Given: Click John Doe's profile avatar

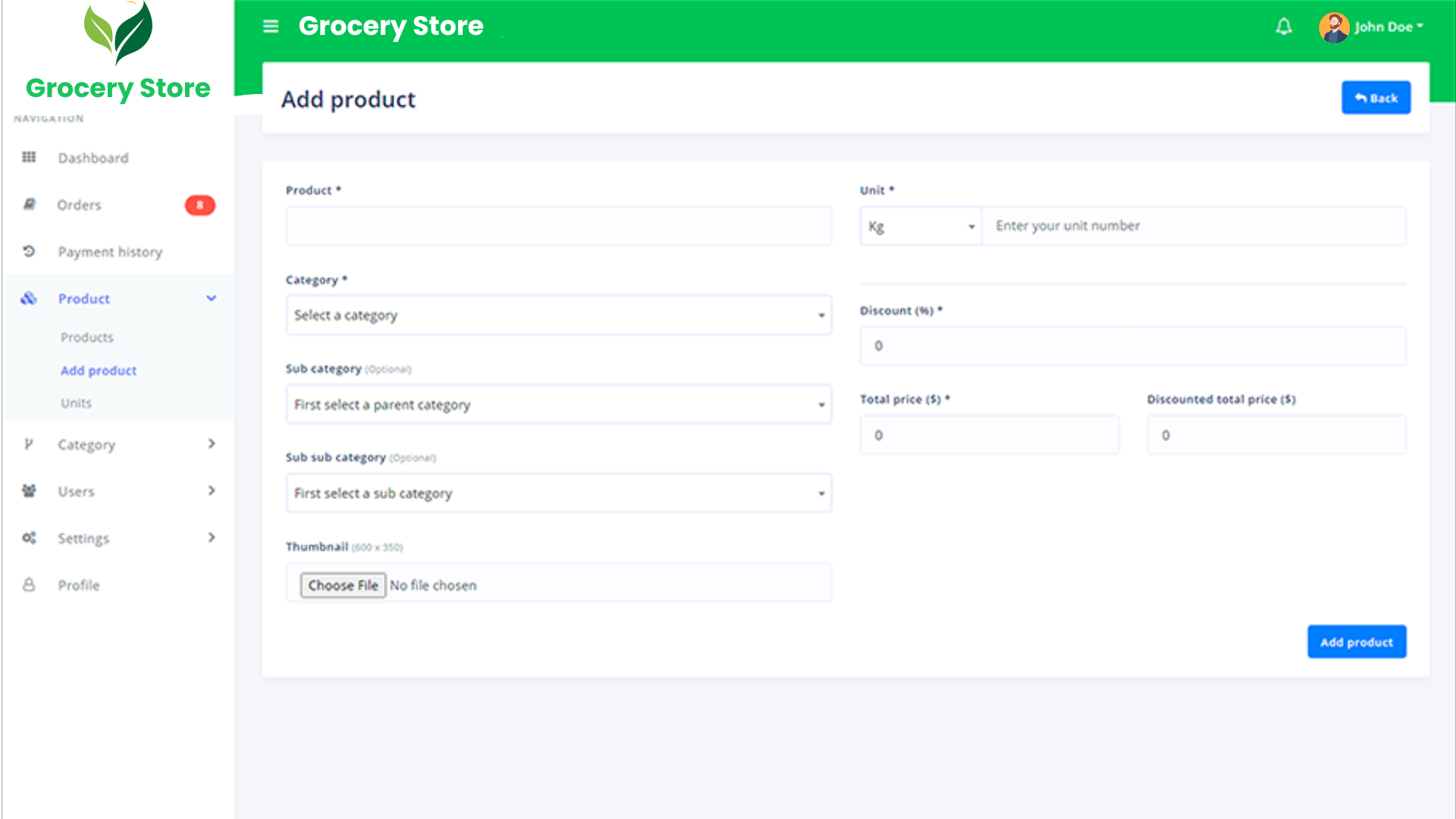Looking at the screenshot, I should click(x=1334, y=27).
